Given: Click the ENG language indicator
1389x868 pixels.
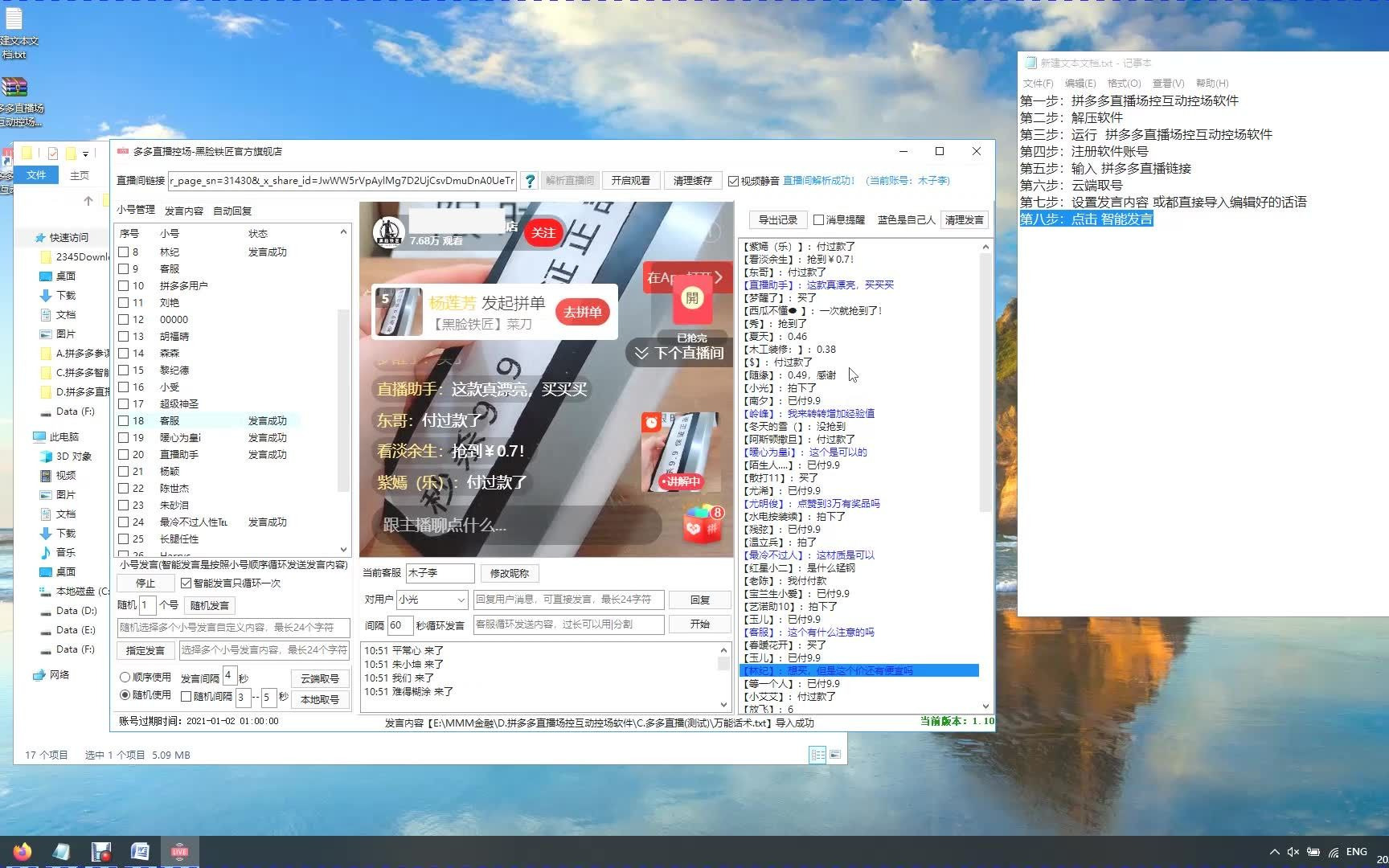Looking at the screenshot, I should pos(1357,852).
